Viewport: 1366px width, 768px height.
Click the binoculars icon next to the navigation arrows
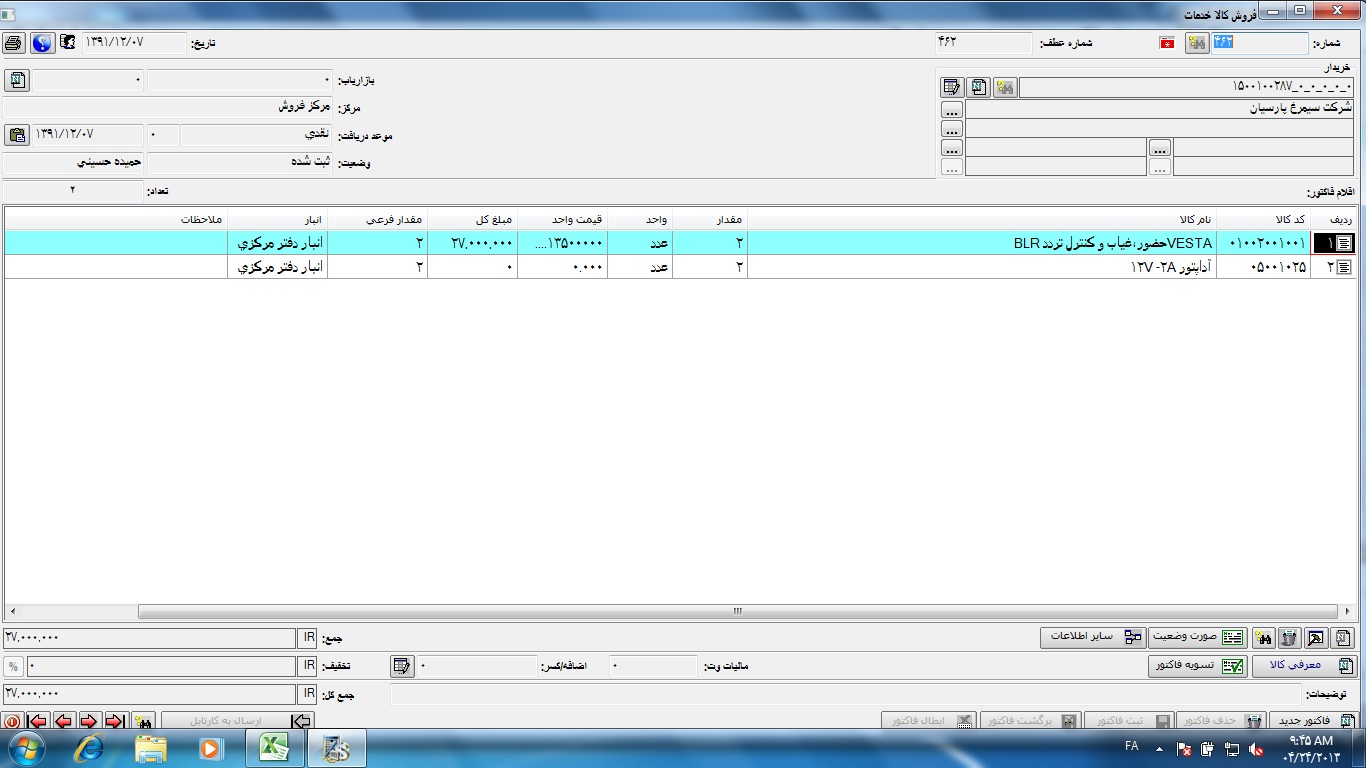pyautogui.click(x=143, y=721)
